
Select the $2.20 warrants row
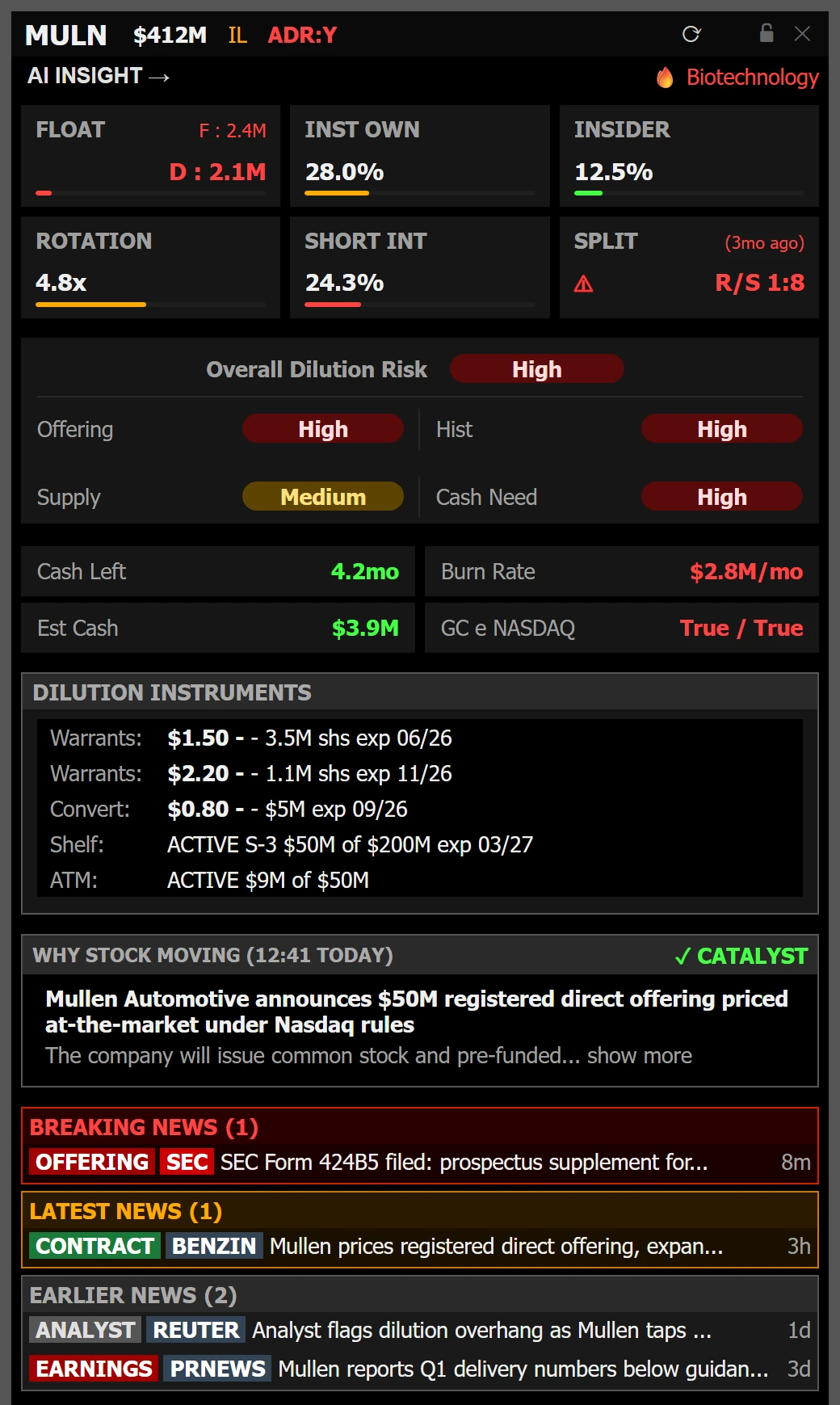point(420,774)
